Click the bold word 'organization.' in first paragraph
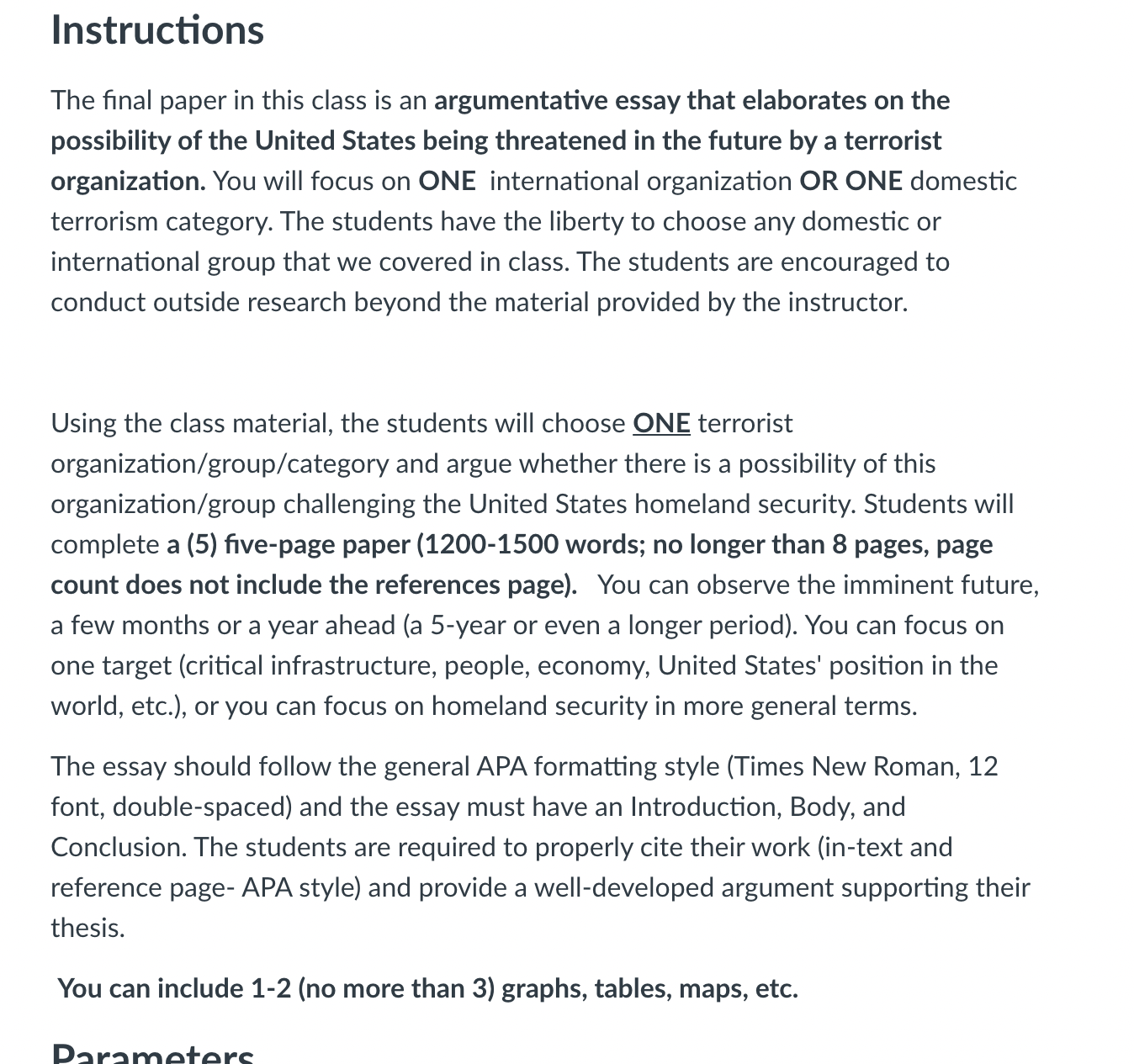The width and height of the screenshot is (1134, 1064). click(x=128, y=181)
